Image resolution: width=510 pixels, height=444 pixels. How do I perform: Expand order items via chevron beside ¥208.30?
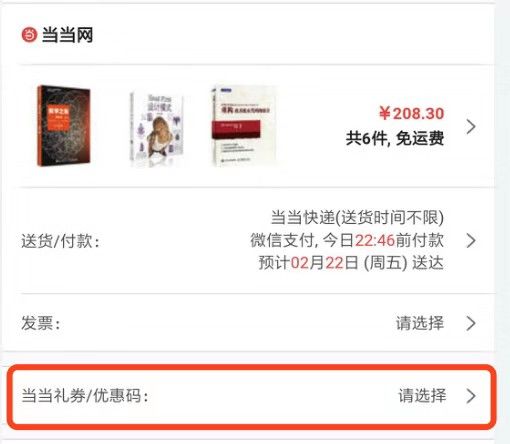tap(471, 127)
